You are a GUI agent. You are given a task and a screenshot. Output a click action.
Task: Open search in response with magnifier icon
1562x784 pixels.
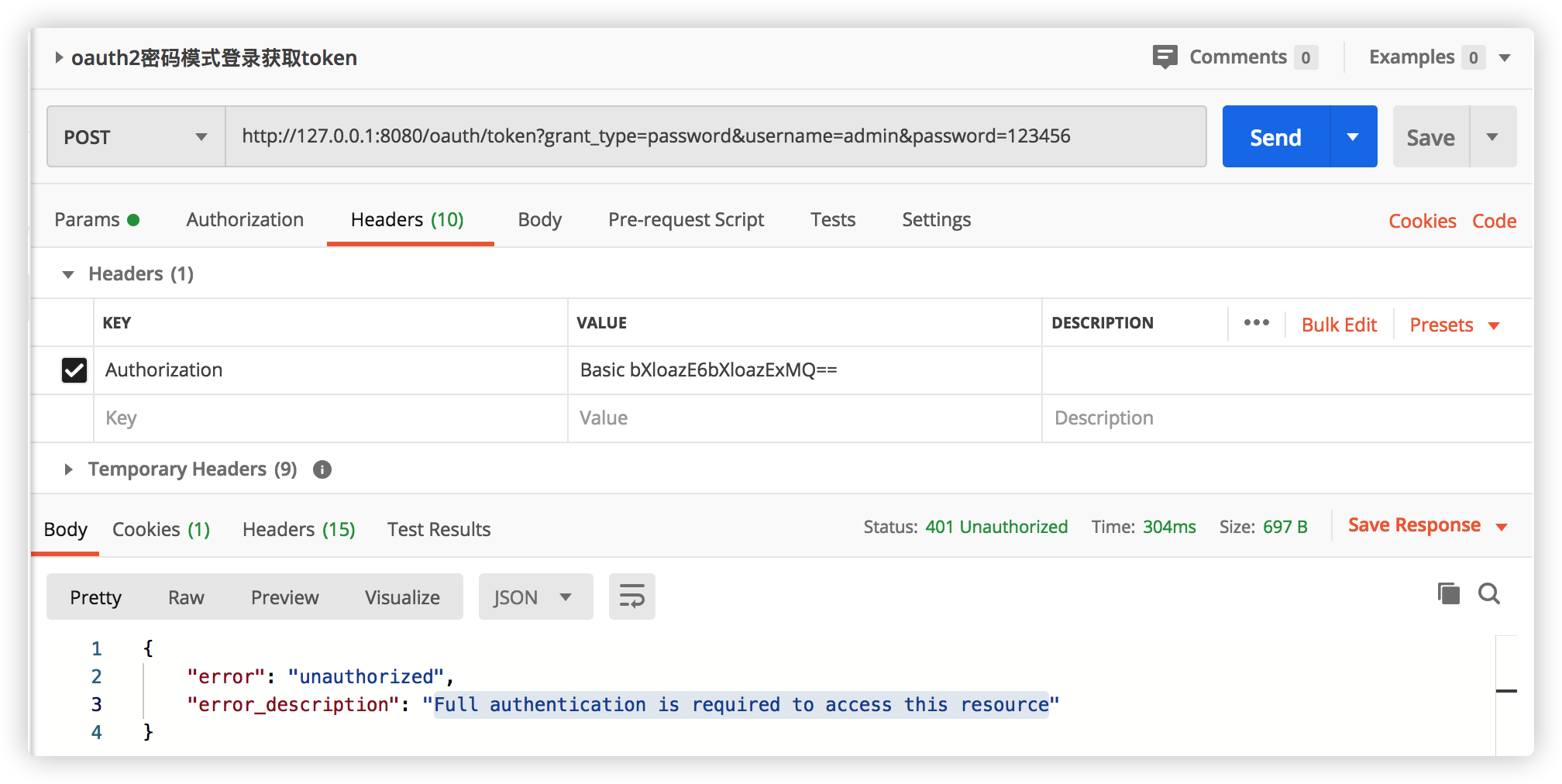pyautogui.click(x=1488, y=594)
